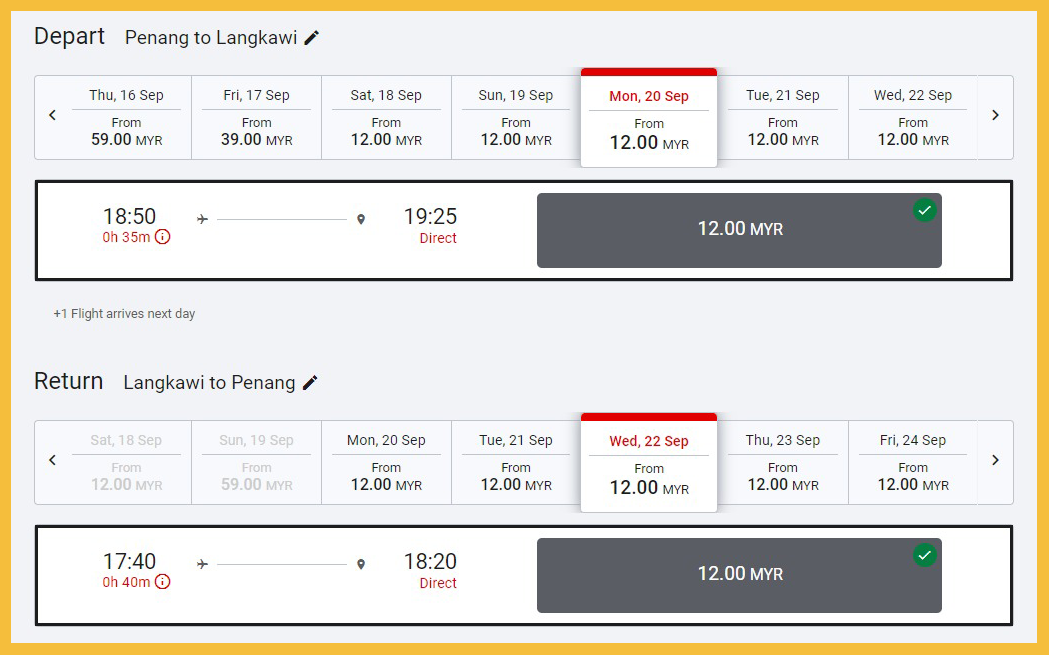Screen dimensions: 1049x655
Task: Click the return flight destination pin icon
Action: point(361,564)
